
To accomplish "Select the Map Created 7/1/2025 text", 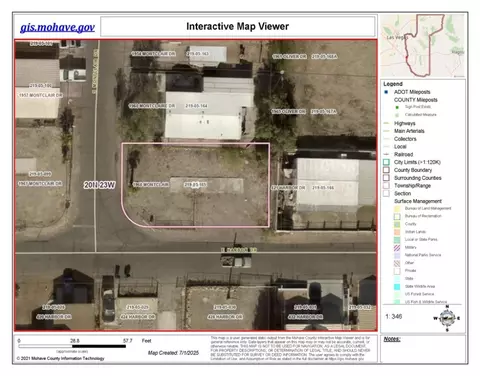I will pyautogui.click(x=173, y=353).
